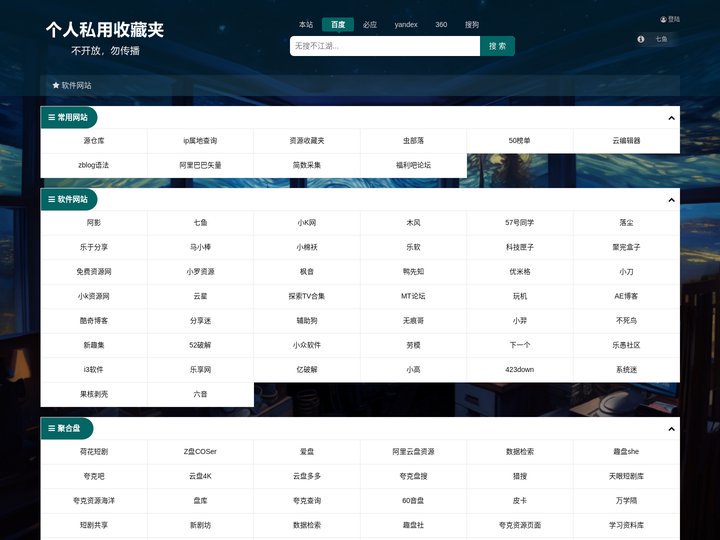This screenshot has height=540, width=720.
Task: Open the 鸭先知 link
Action: point(413,272)
